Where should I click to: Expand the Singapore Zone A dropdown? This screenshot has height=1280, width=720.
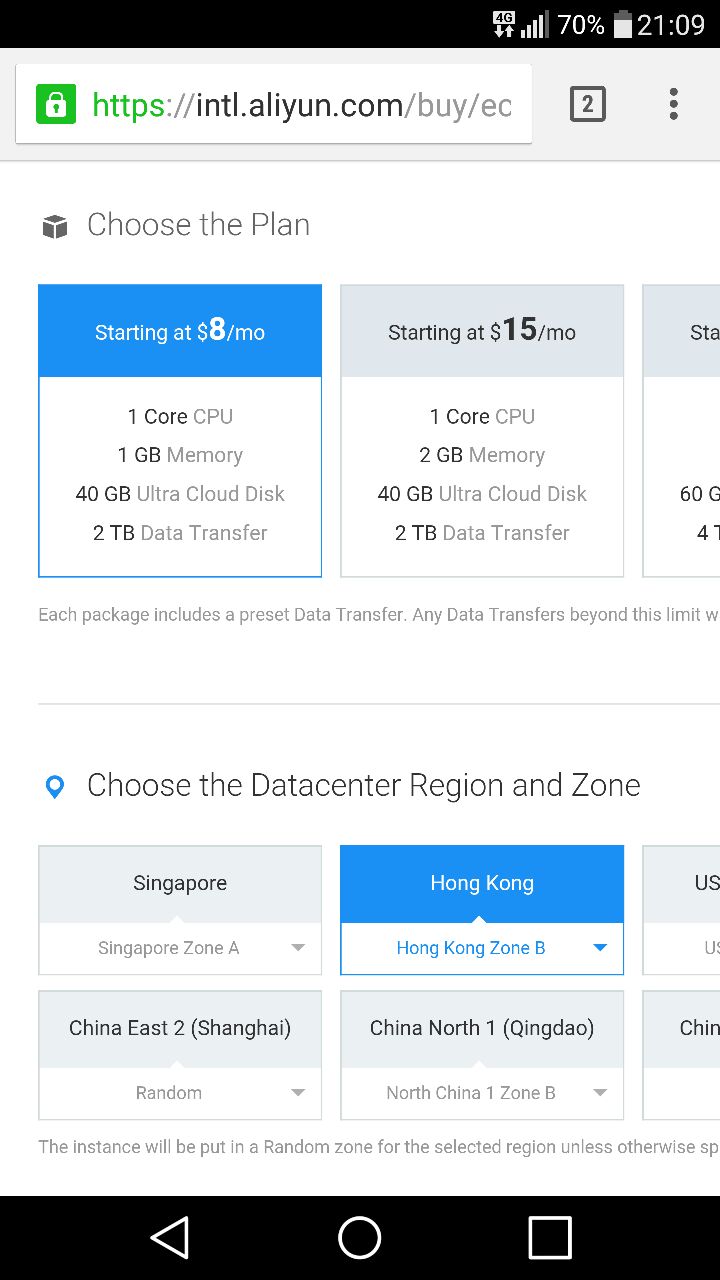click(180, 948)
